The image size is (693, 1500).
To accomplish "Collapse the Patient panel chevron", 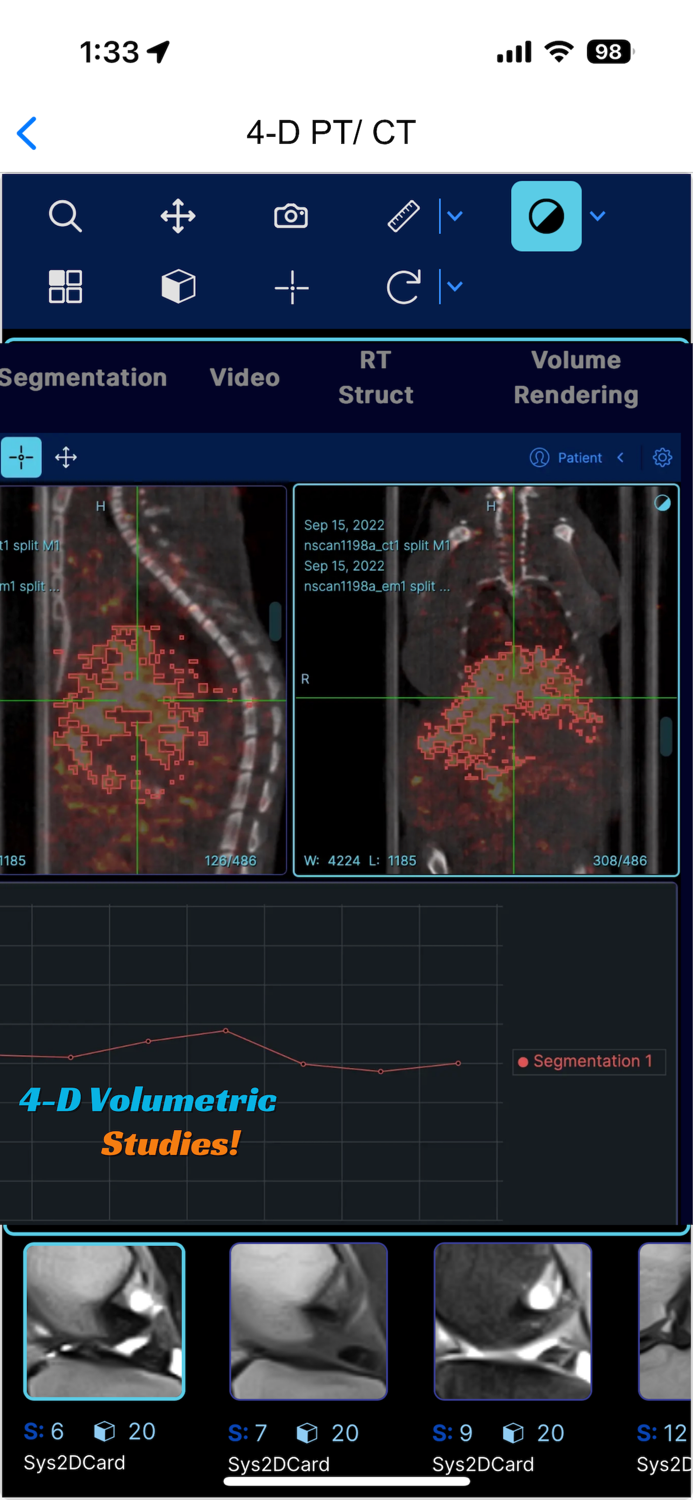I will click(621, 458).
